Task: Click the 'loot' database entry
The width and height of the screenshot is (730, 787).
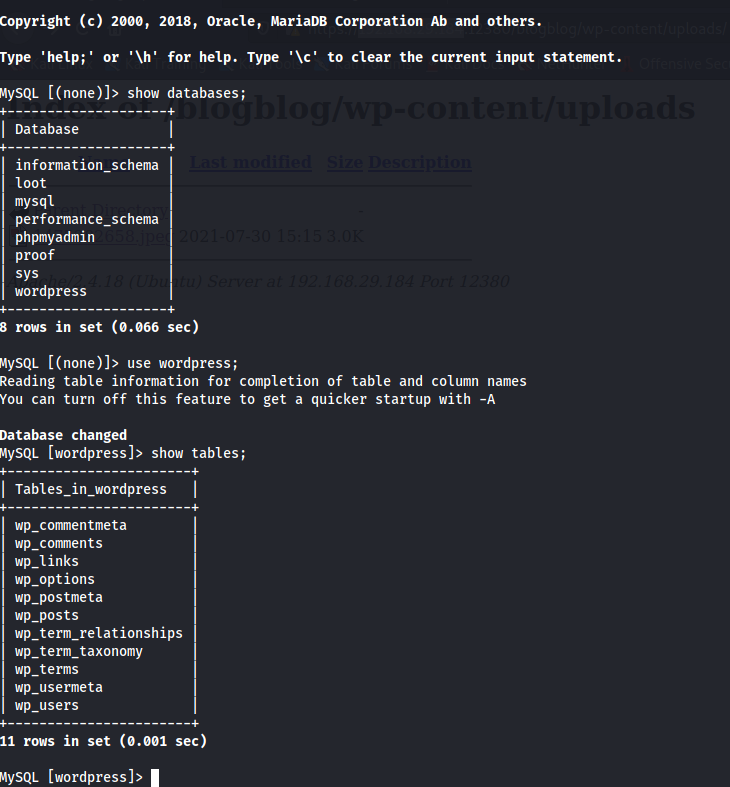Action: (x=31, y=183)
